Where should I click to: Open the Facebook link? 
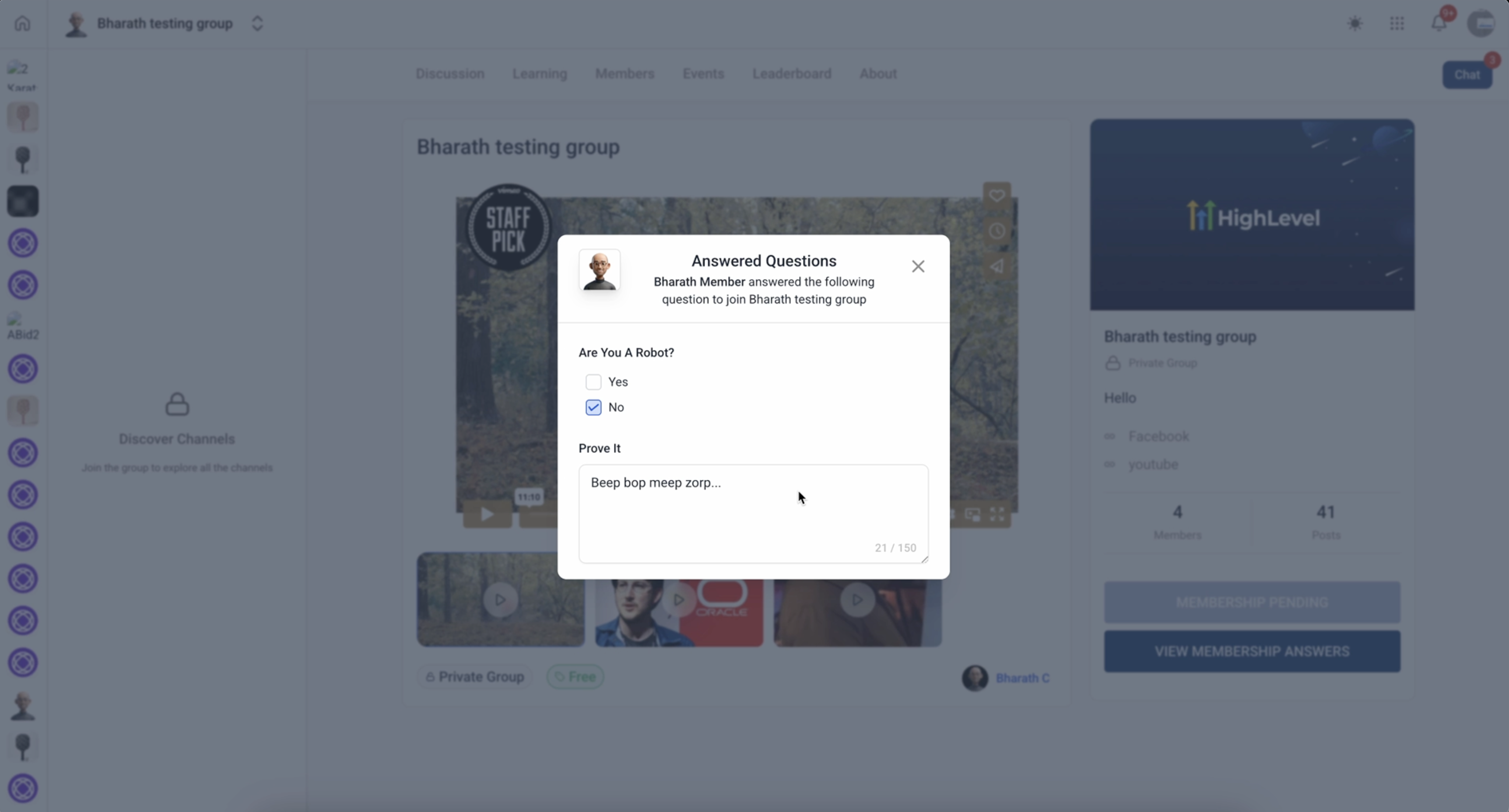click(x=1158, y=436)
